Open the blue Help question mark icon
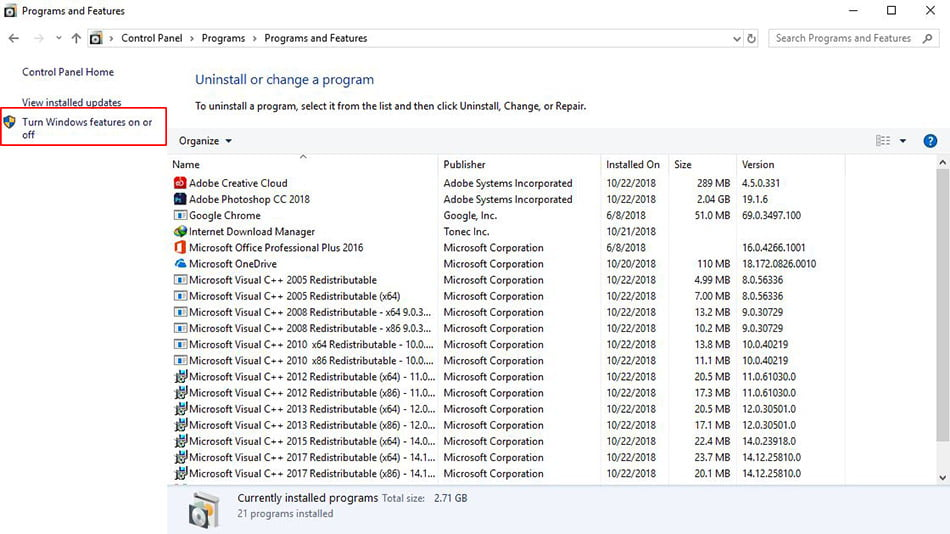 (930, 141)
